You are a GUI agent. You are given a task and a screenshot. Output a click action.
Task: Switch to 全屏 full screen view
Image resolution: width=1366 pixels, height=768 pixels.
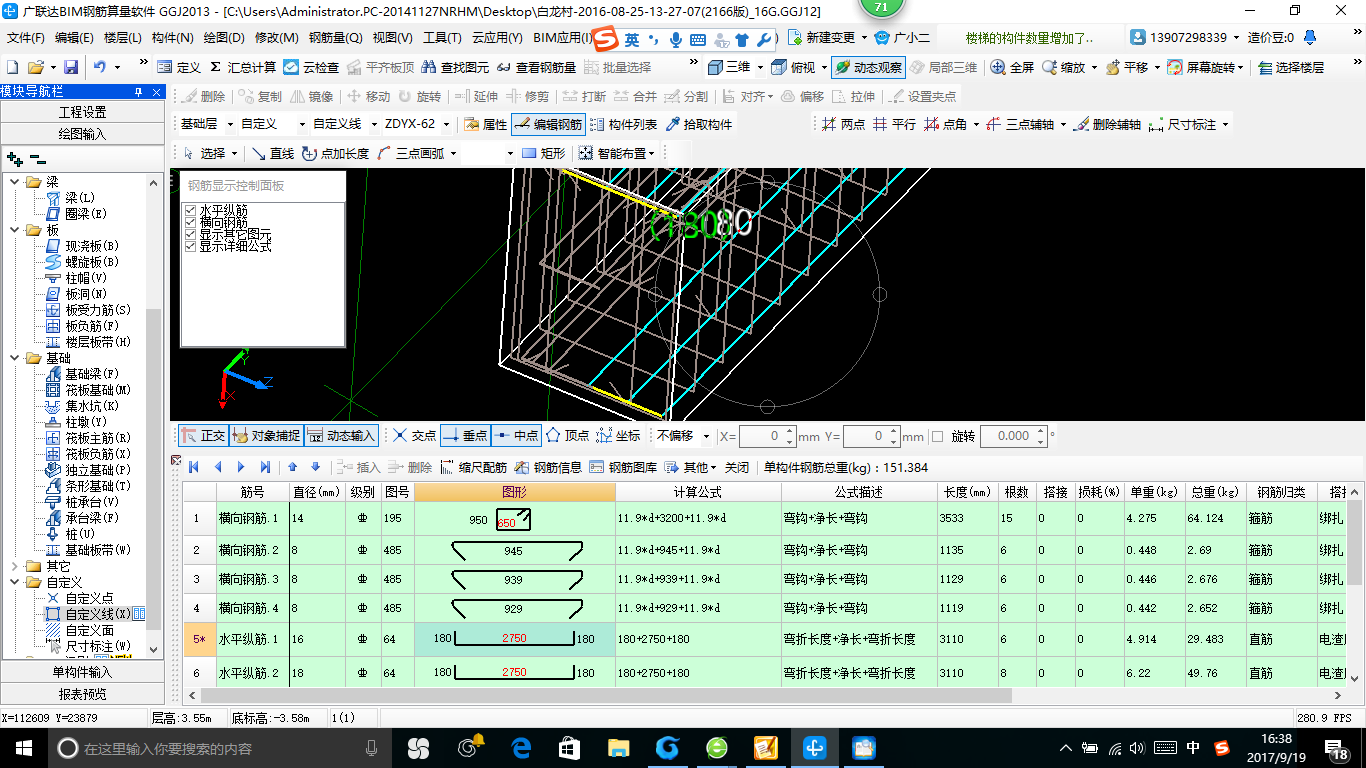(x=1012, y=67)
